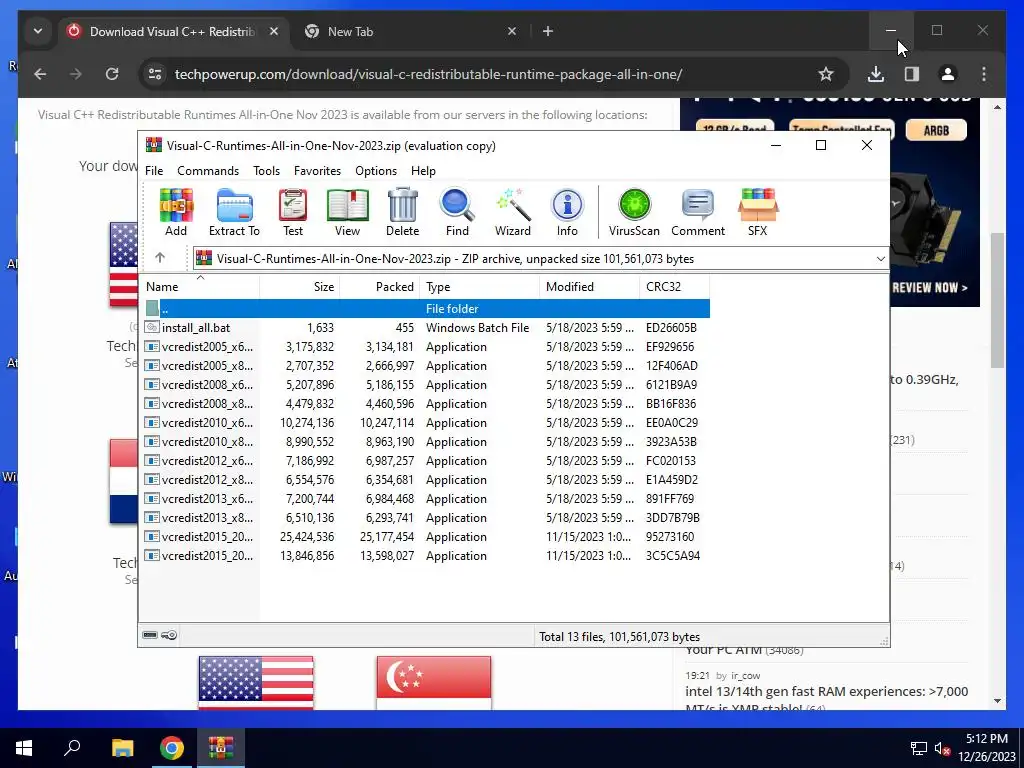Open Chrome side panel icon
The height and width of the screenshot is (768, 1024).
click(x=912, y=74)
